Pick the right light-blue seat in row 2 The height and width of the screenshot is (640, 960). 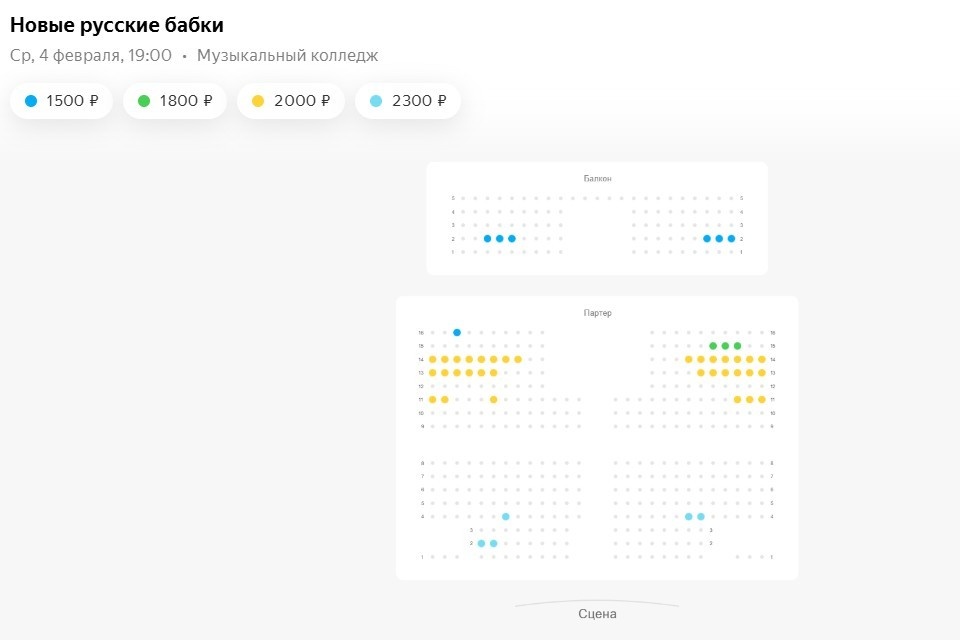[493, 543]
